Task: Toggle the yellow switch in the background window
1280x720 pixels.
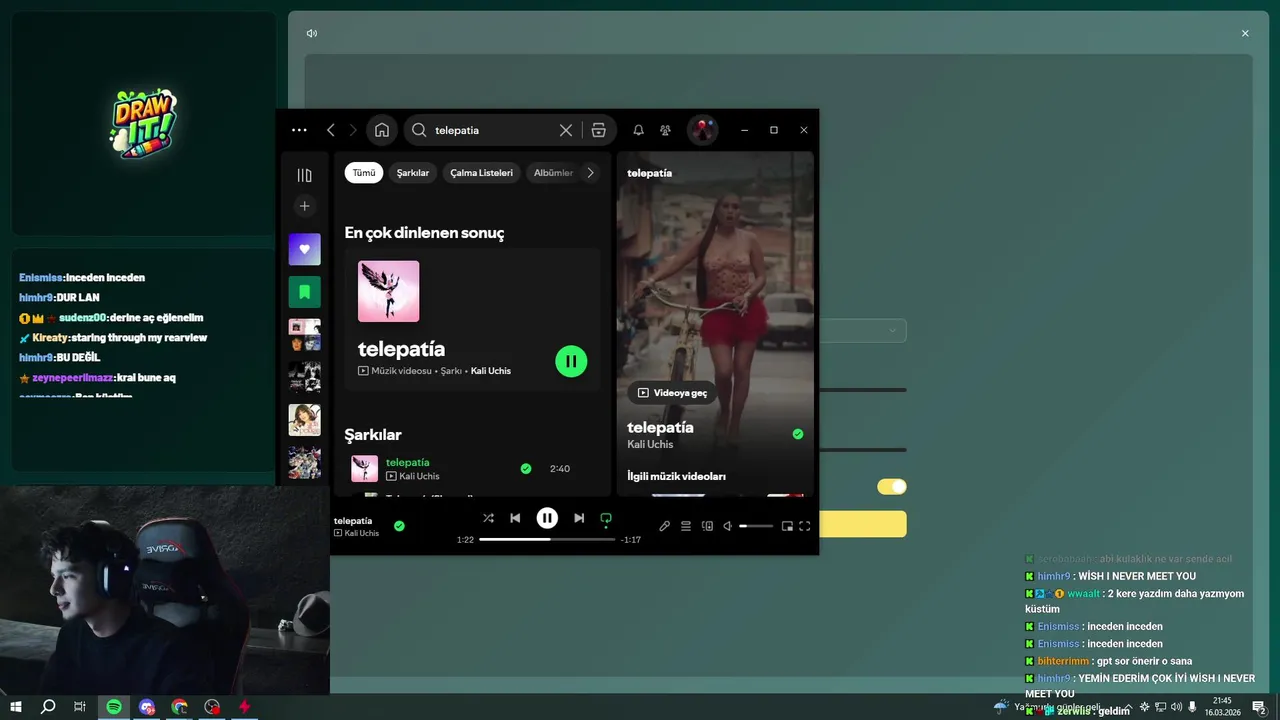Action: pos(892,487)
